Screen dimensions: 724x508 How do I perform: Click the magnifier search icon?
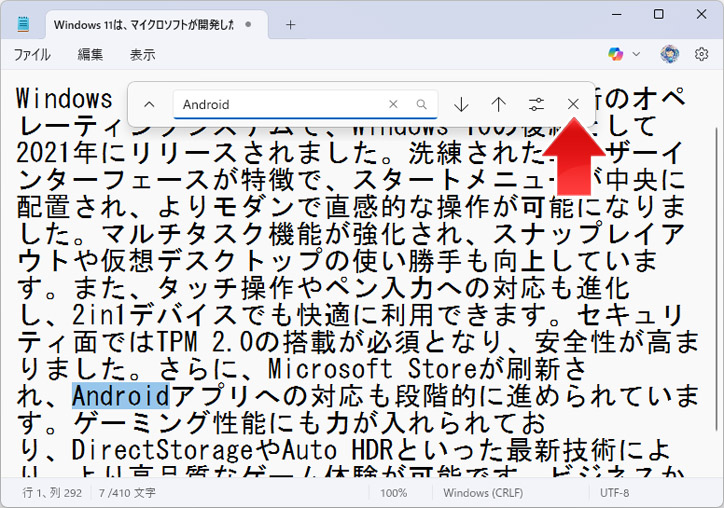pyautogui.click(x=421, y=104)
